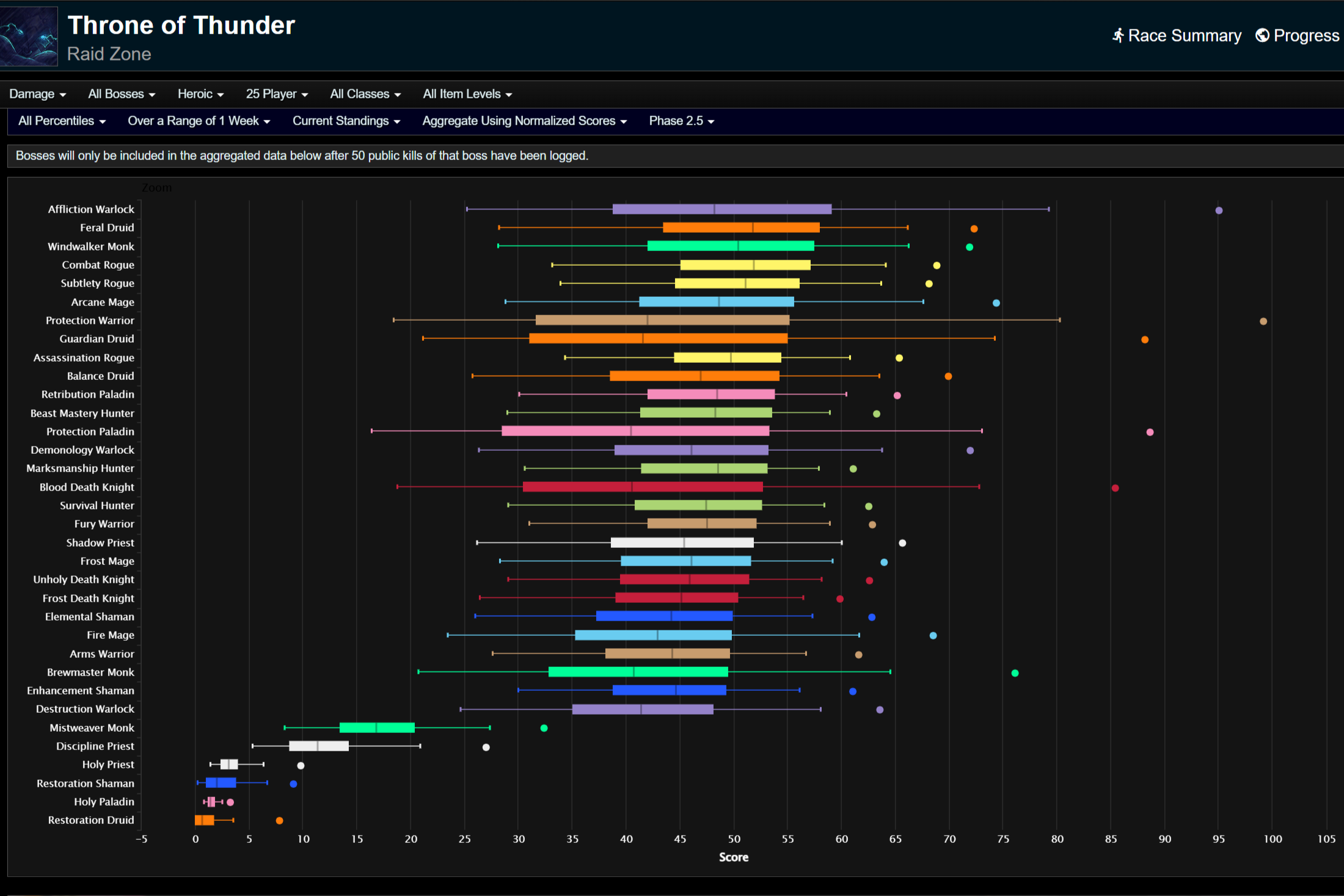
Task: Click the Progress globe icon
Action: click(1262, 35)
